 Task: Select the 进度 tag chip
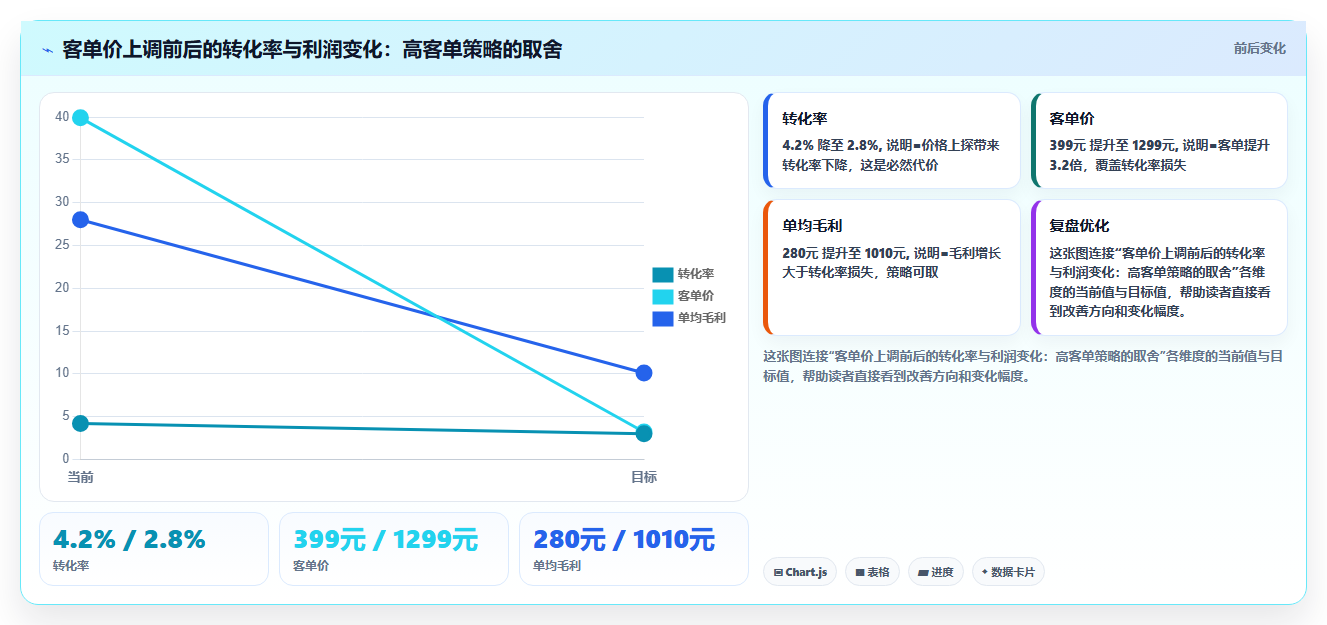[935, 572]
